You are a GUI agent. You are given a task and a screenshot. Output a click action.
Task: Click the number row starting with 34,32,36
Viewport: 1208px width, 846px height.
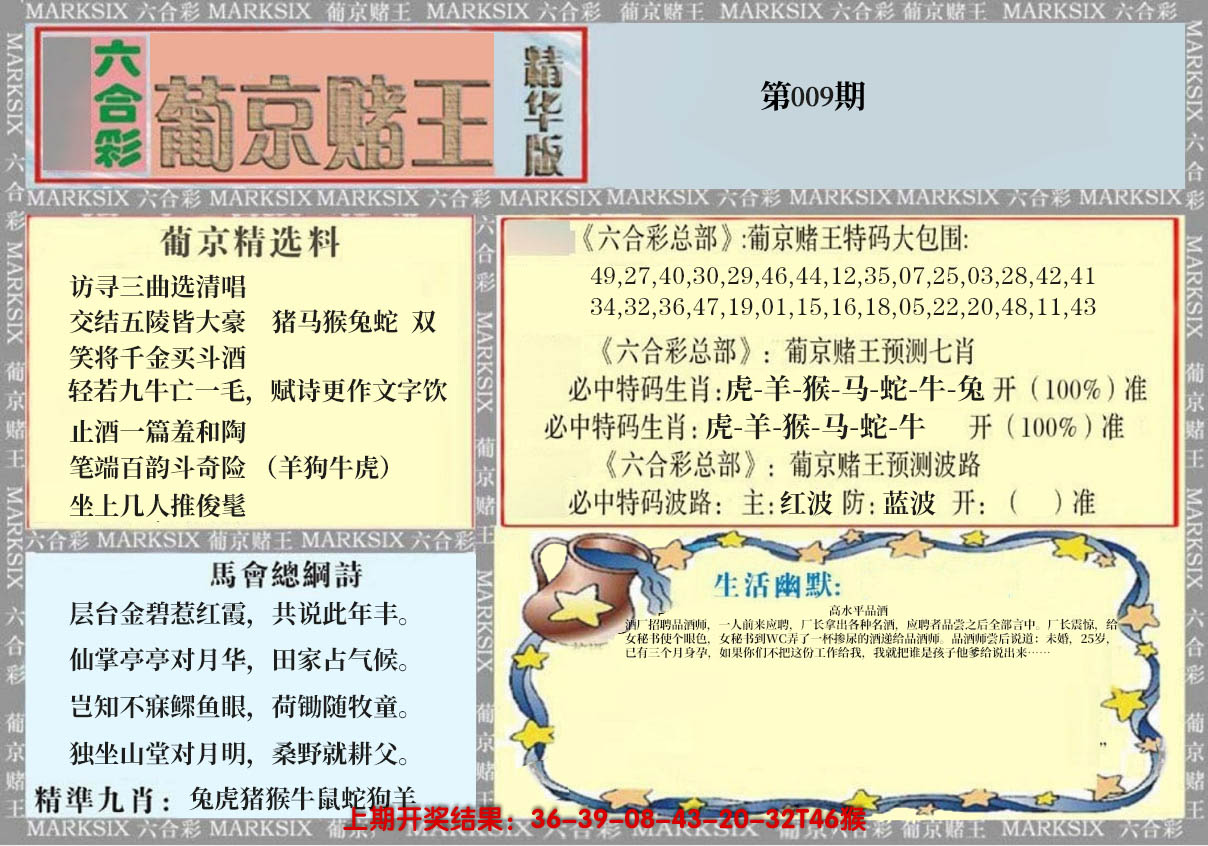coord(842,307)
